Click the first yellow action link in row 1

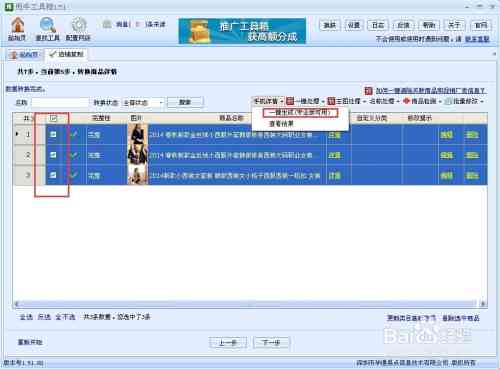tap(446, 135)
